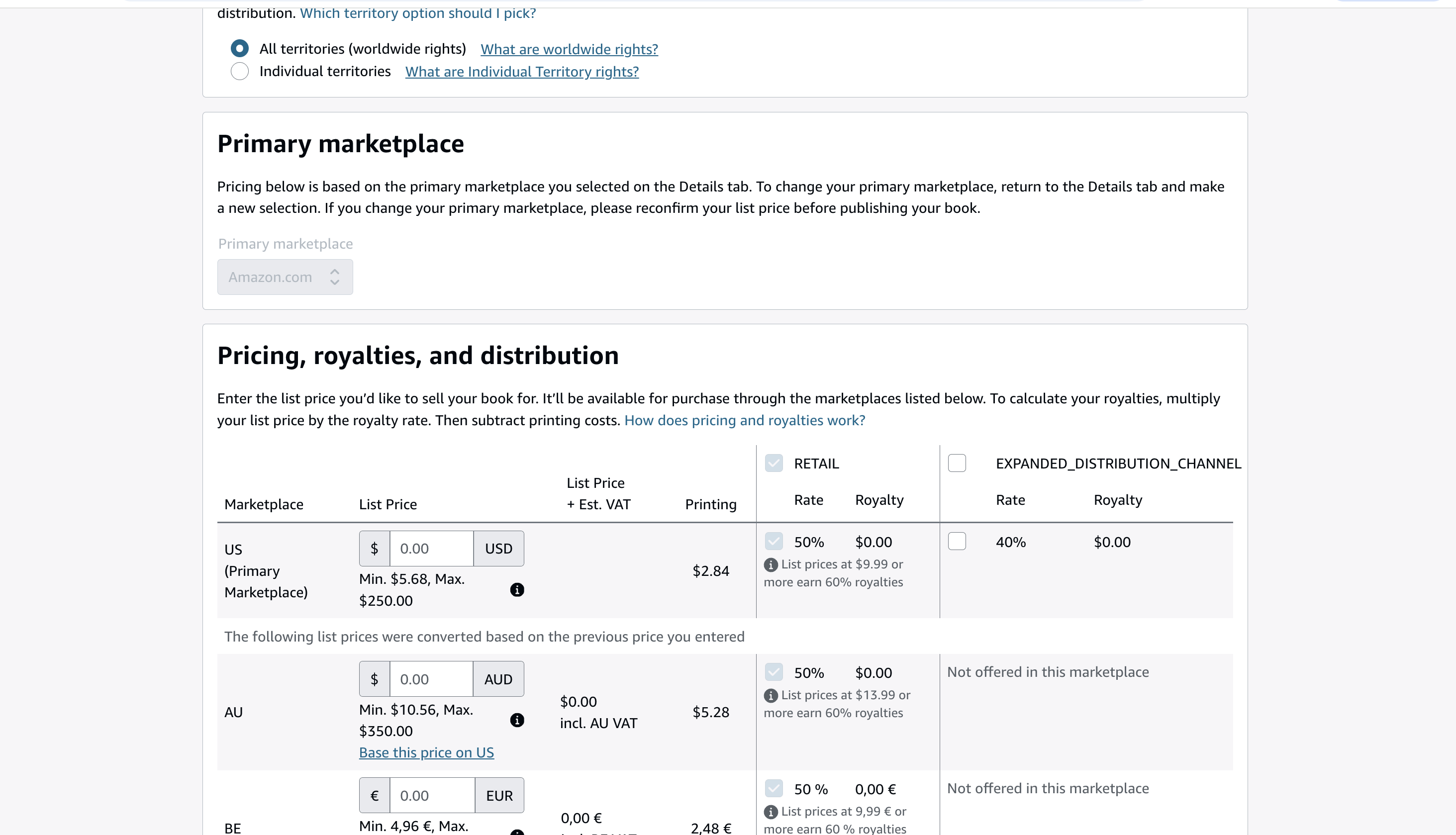Click the 'Printing' column header

[x=710, y=504]
